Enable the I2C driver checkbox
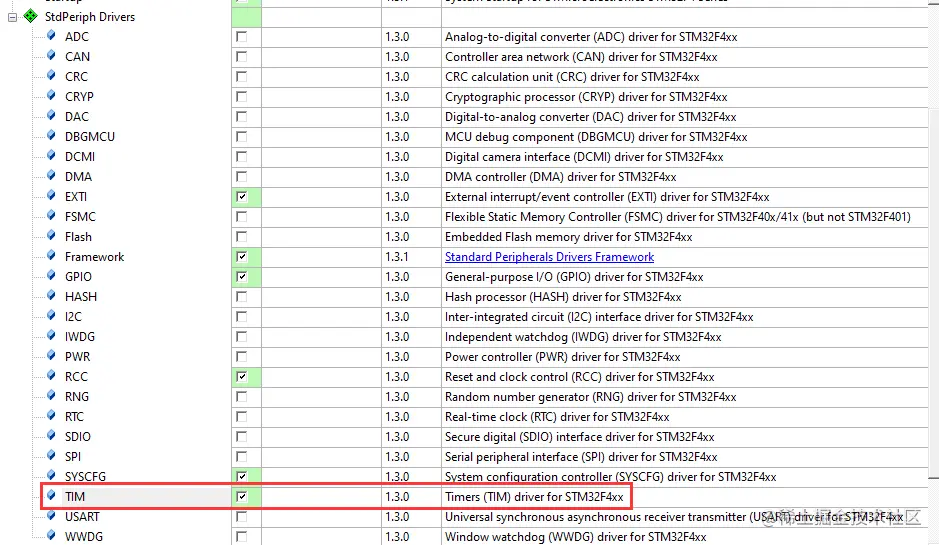939x545 pixels. [241, 316]
